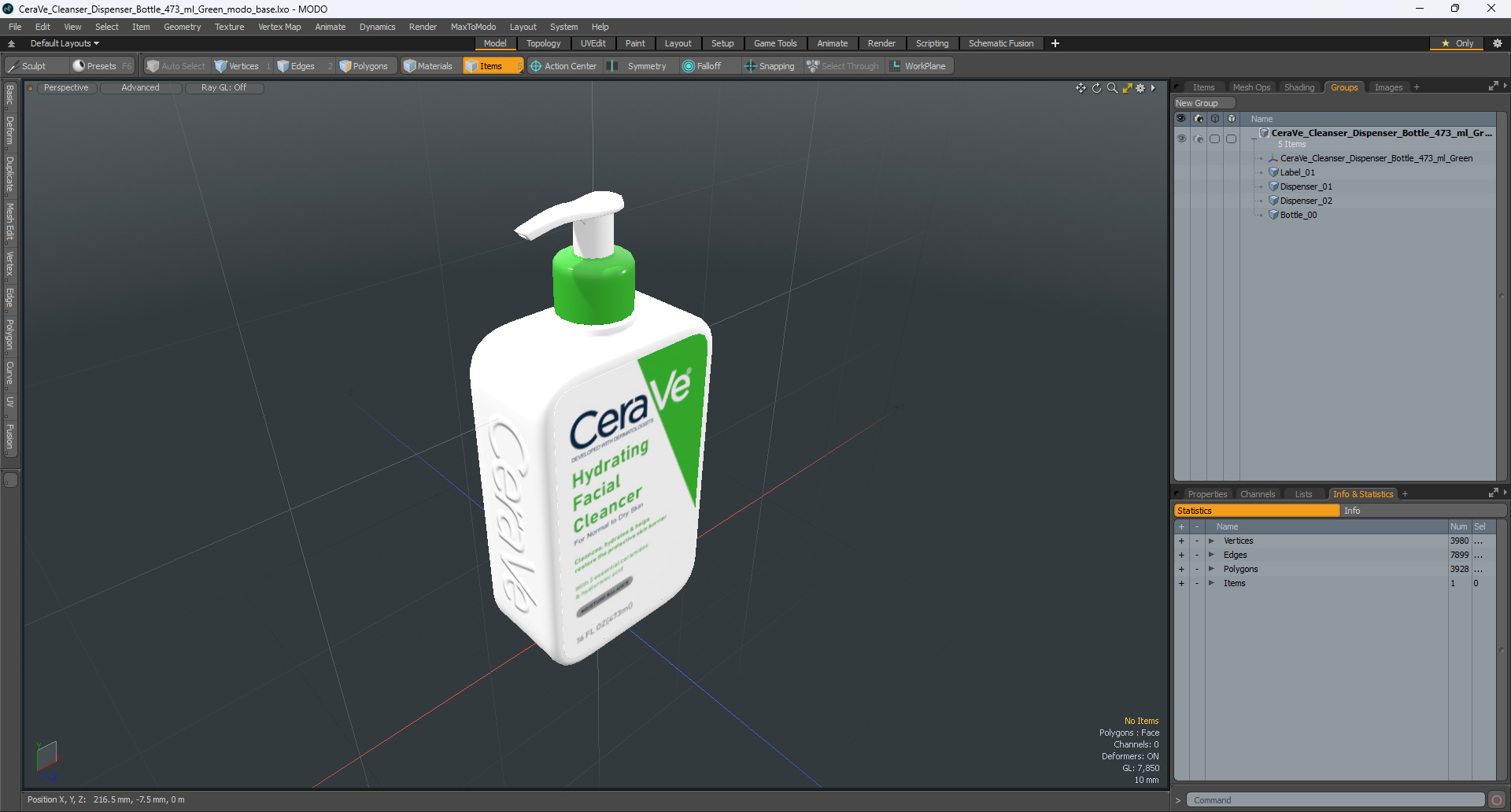1511x812 pixels.
Task: Open the Mesh Edit vertical sidebar tab
Action: [x=10, y=222]
